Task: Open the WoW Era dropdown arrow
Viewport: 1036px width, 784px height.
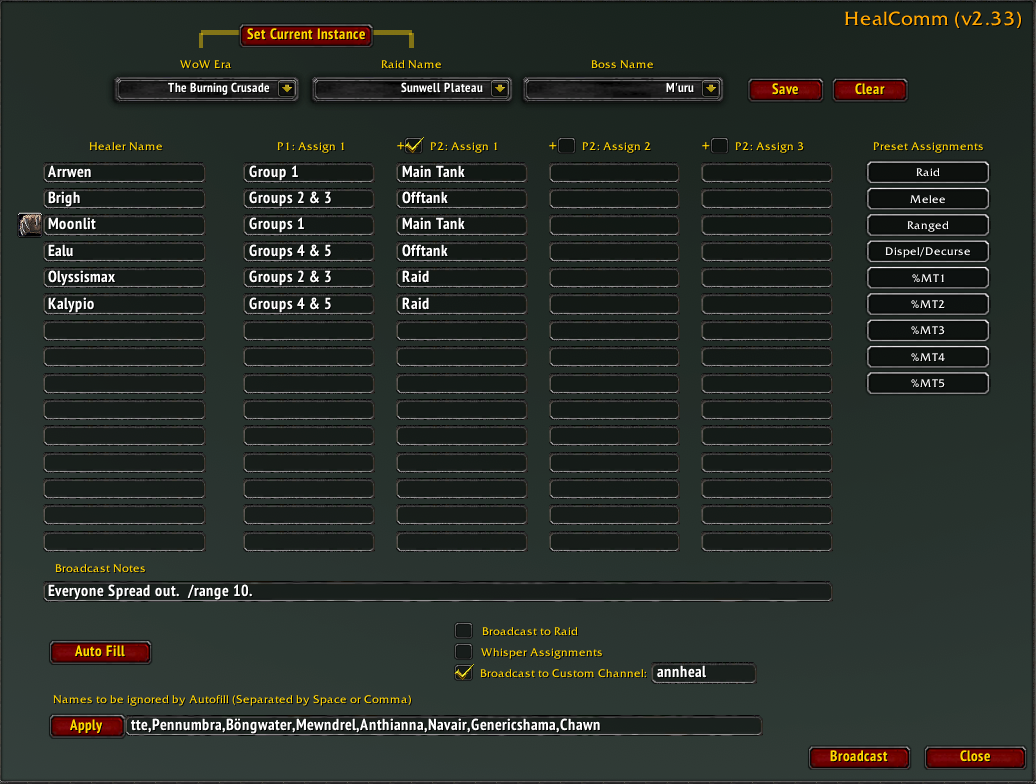Action: point(287,89)
